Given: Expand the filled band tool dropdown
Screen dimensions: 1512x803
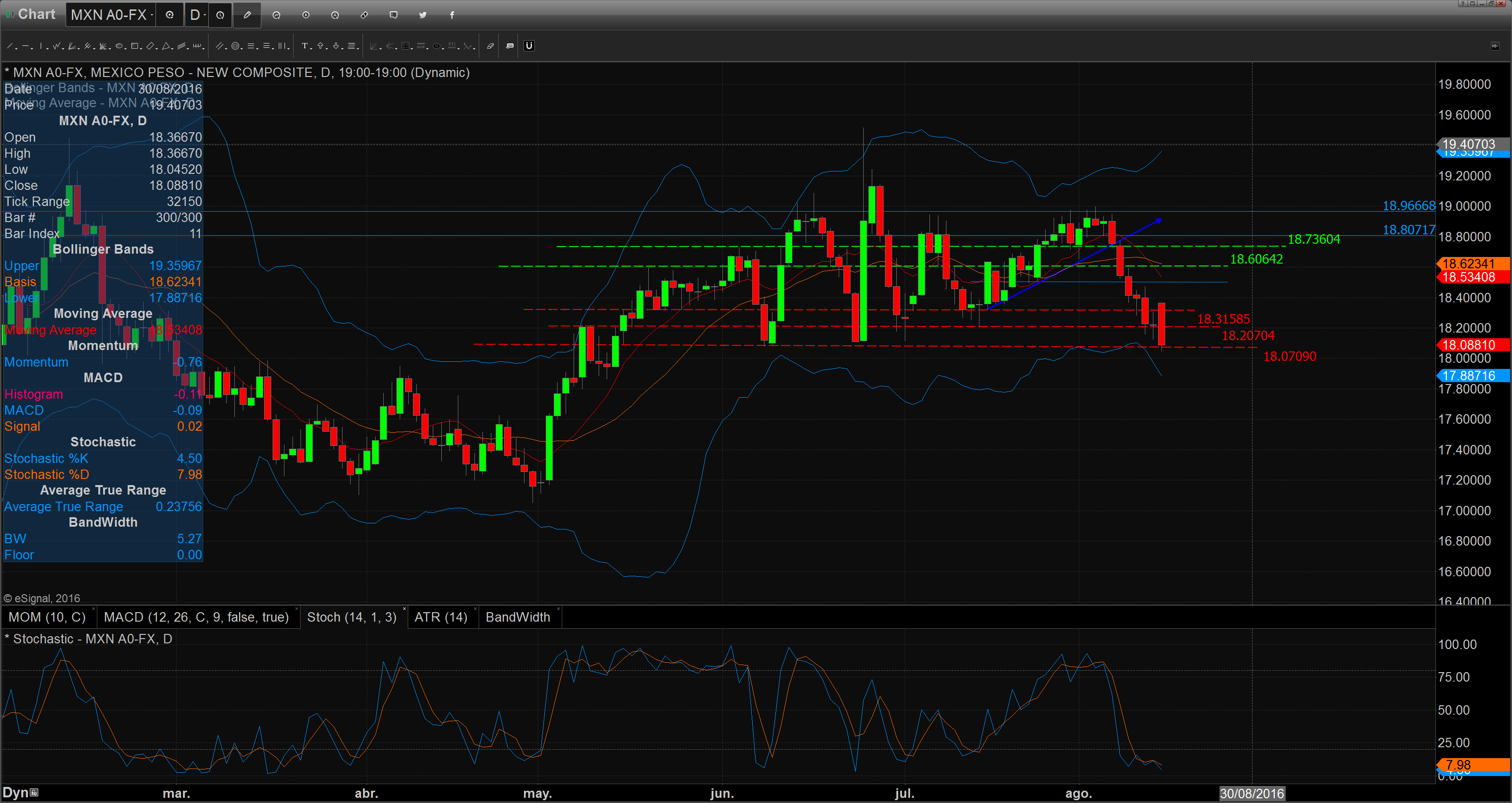Looking at the screenshot, I should click(358, 49).
